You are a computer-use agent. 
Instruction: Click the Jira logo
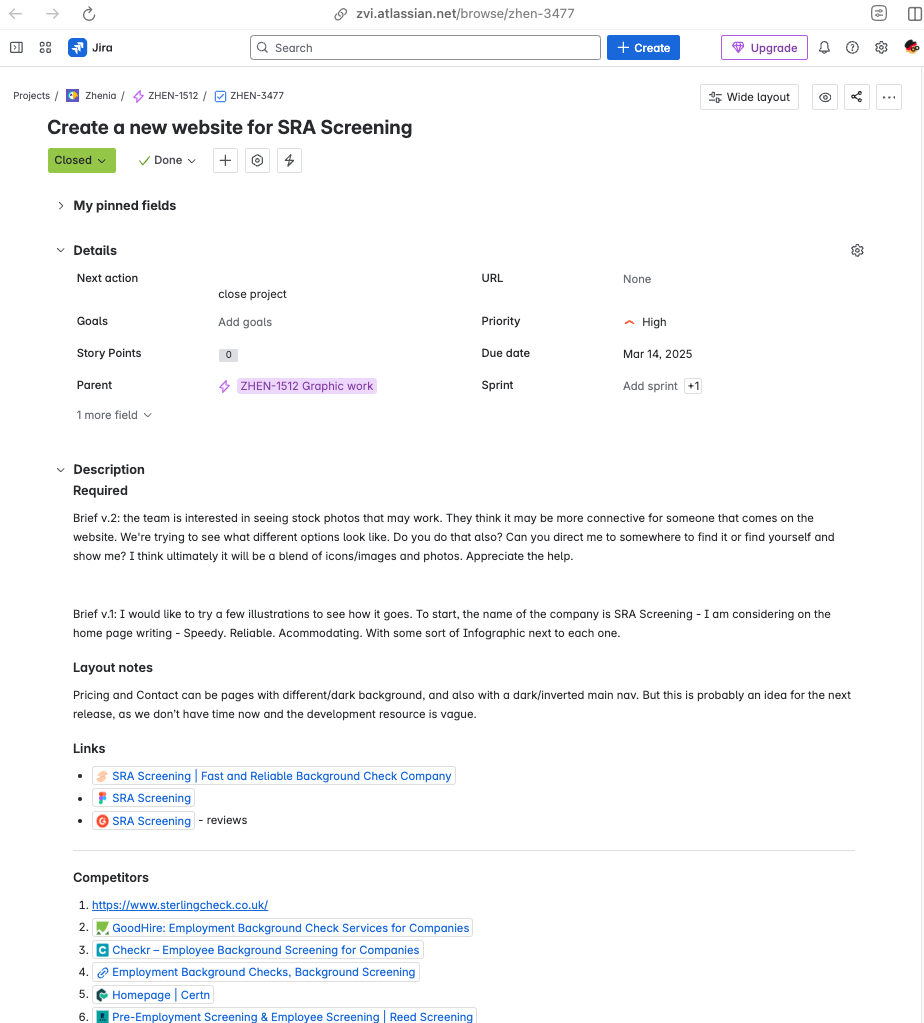point(91,48)
